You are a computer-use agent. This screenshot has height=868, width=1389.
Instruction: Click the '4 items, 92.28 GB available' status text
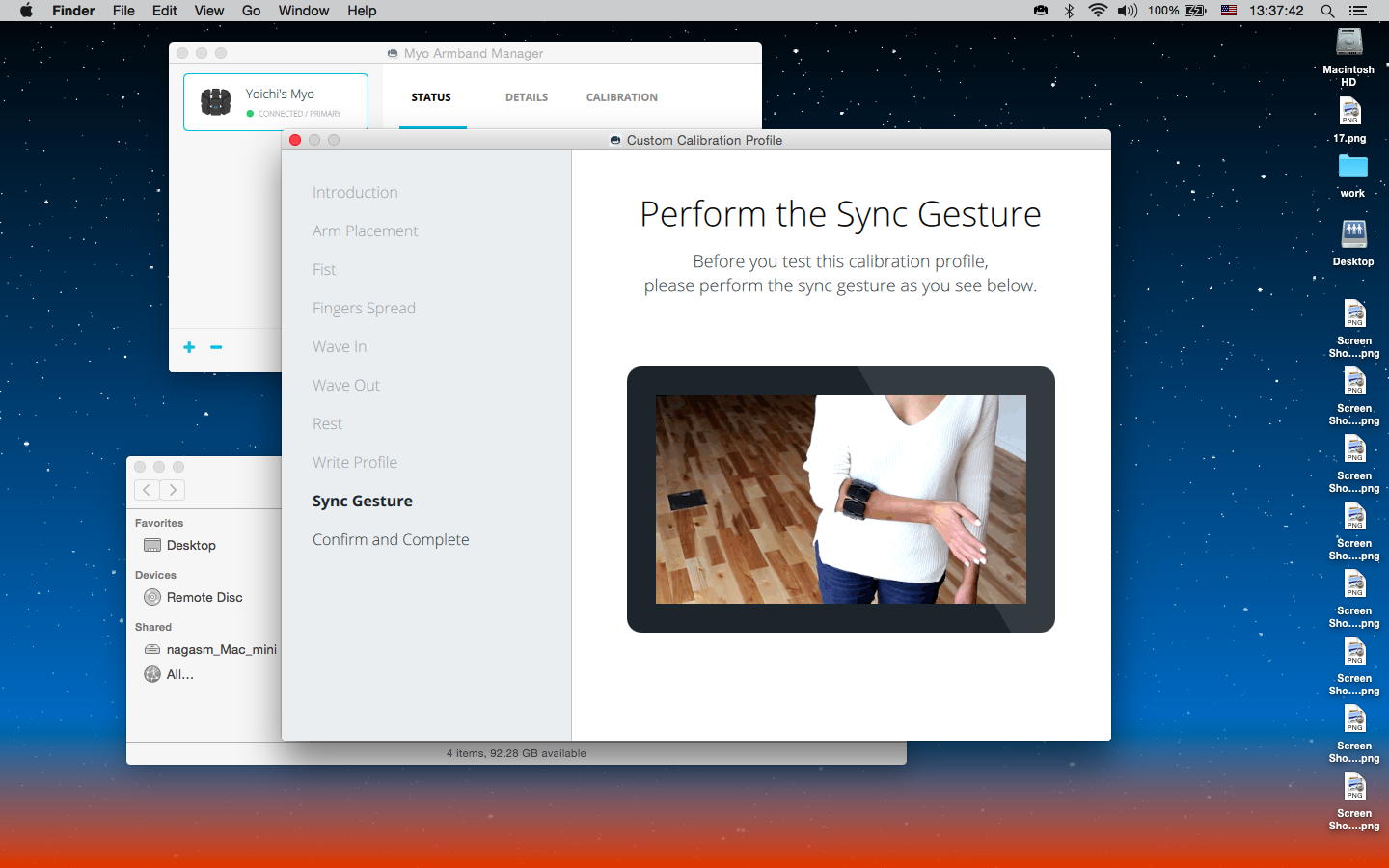pos(516,753)
